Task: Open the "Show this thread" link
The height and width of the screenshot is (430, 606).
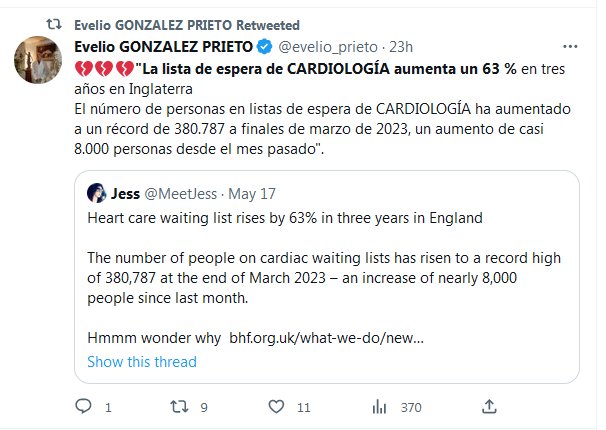Action: coord(142,361)
